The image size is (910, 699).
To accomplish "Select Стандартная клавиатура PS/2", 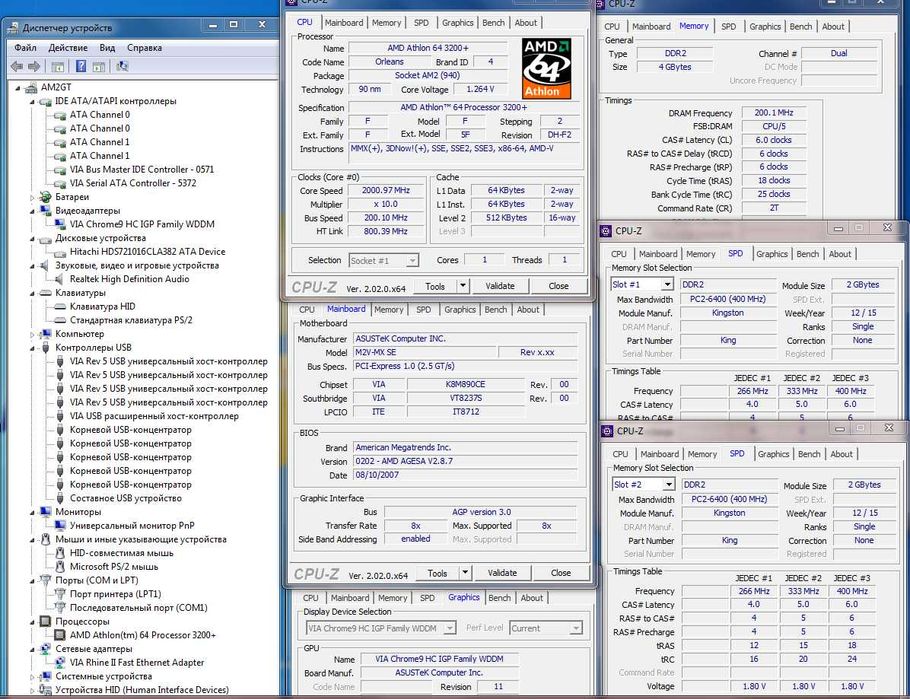I will (x=131, y=320).
